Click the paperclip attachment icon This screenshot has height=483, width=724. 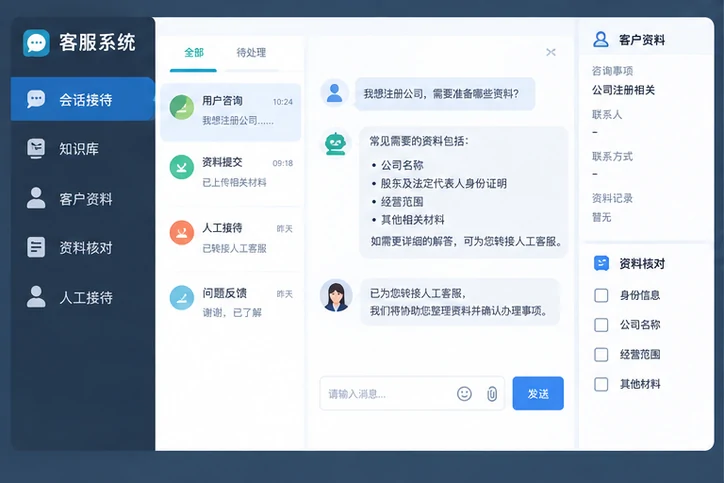point(492,394)
